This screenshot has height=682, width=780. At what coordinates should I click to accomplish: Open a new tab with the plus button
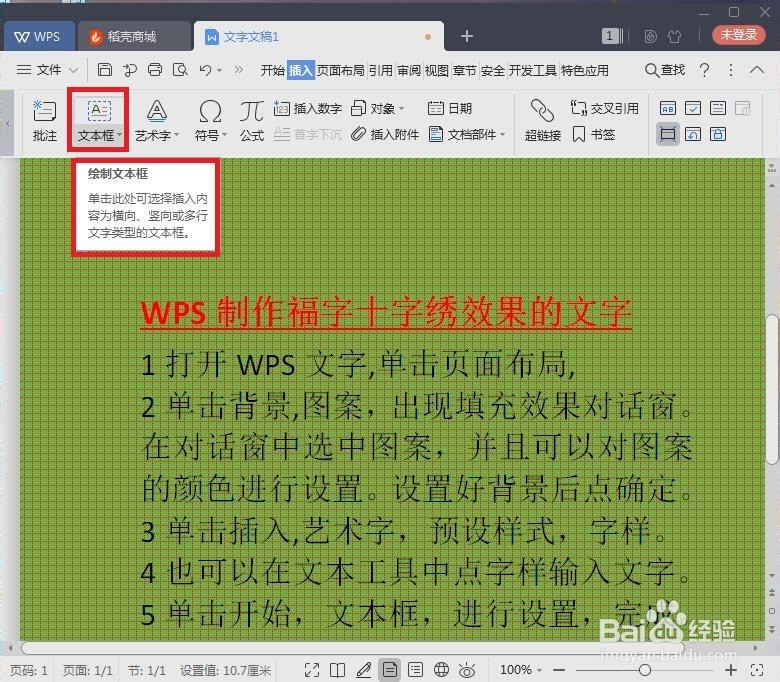(x=467, y=36)
